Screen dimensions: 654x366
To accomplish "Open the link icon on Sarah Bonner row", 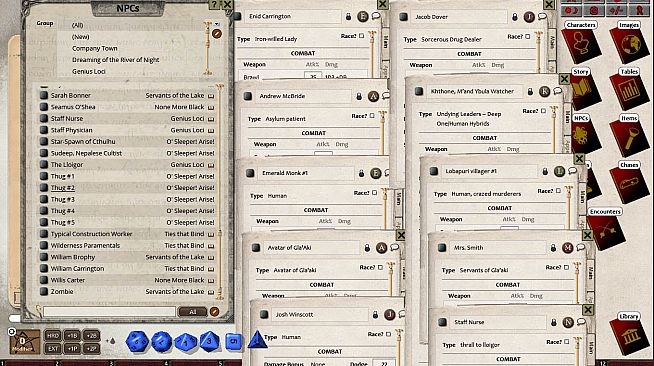I will [x=211, y=96].
